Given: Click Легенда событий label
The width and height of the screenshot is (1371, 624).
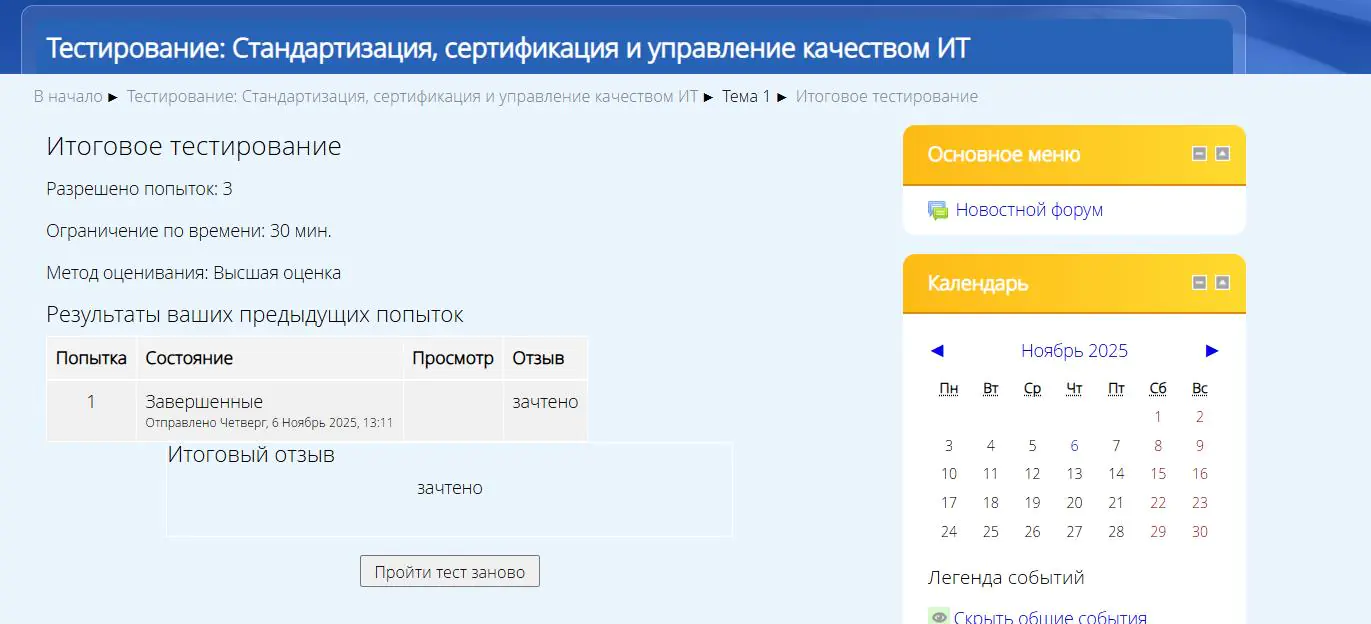Looking at the screenshot, I should point(1006,577).
